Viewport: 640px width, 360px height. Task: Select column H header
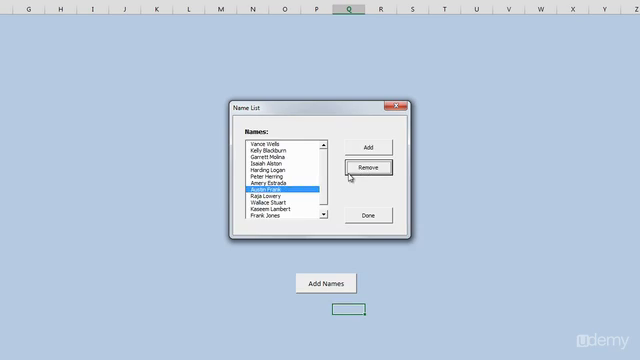tap(60, 9)
